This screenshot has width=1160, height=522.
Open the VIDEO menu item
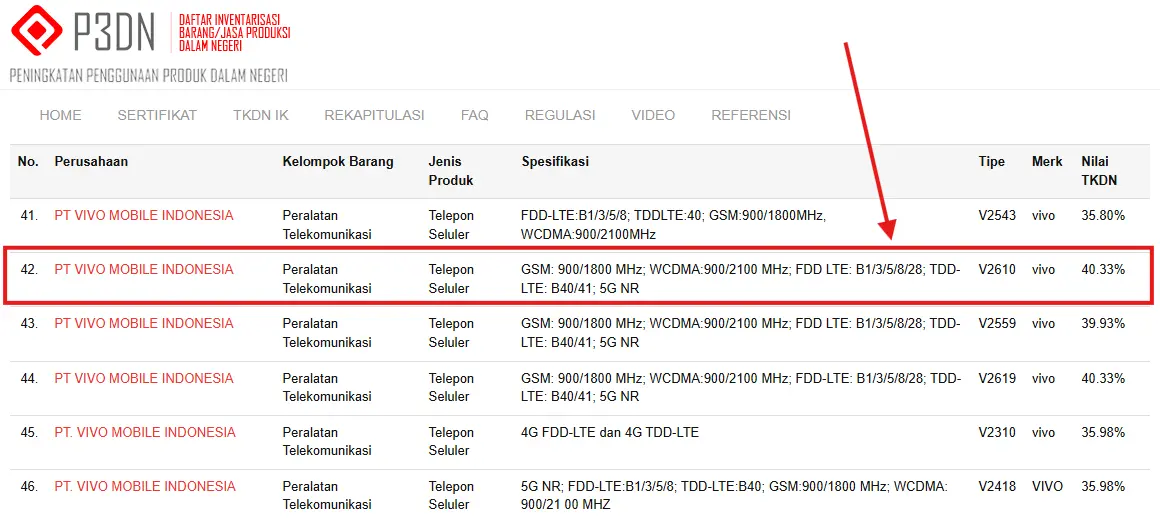pos(653,115)
